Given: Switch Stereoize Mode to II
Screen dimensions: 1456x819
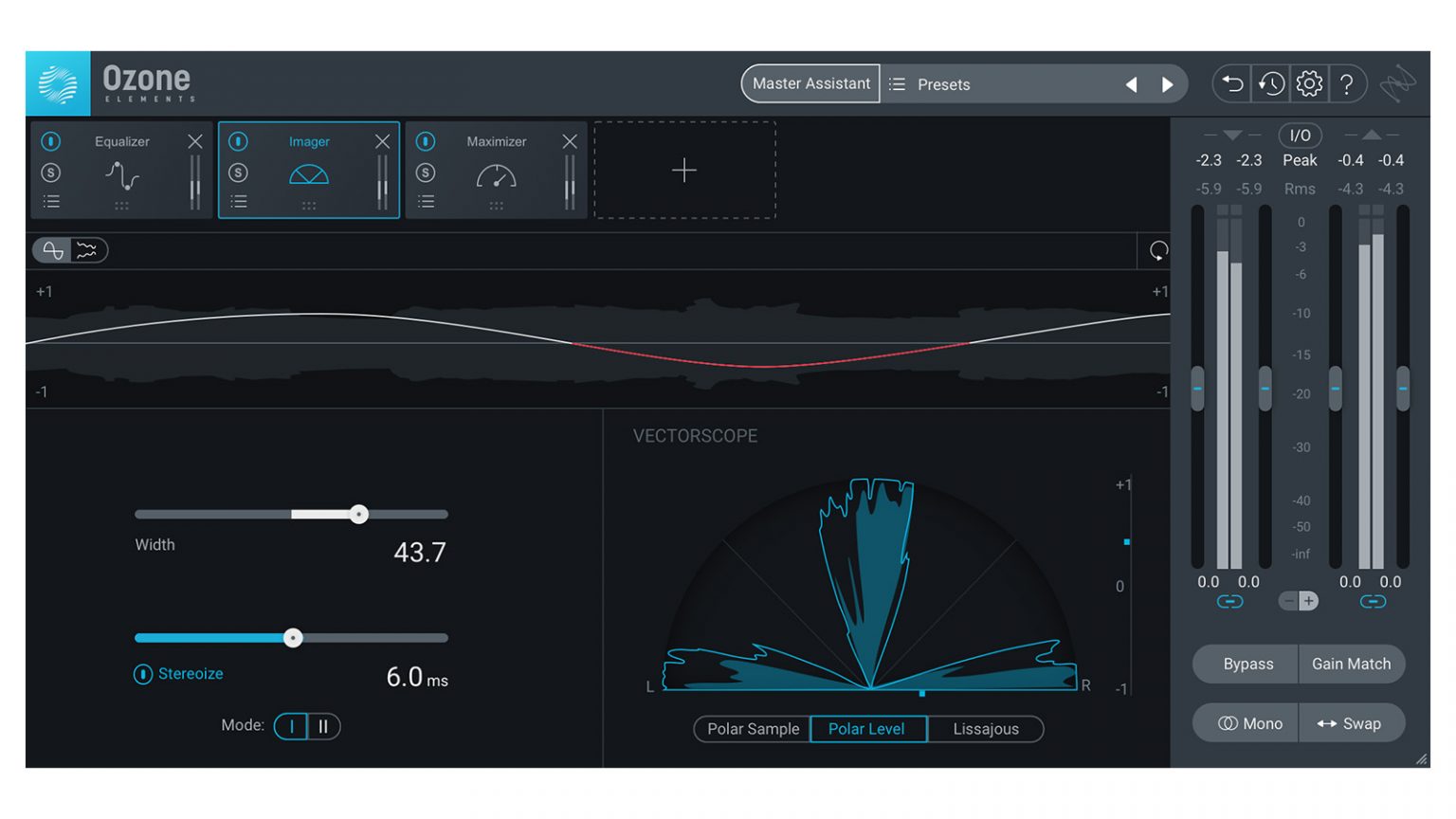Looking at the screenshot, I should click(322, 726).
